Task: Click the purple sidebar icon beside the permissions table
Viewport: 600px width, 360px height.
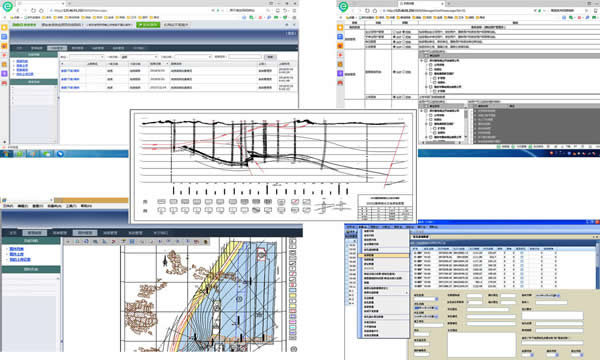Action: point(340,73)
